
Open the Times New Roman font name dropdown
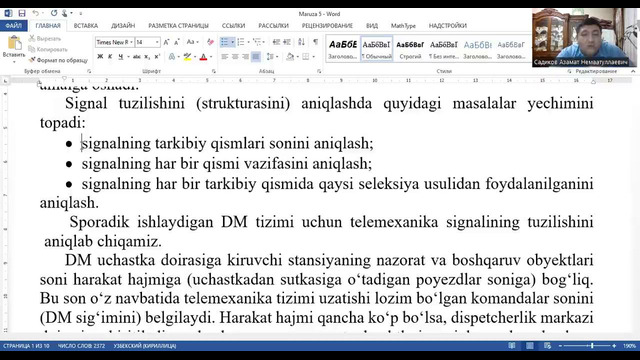tap(131, 42)
